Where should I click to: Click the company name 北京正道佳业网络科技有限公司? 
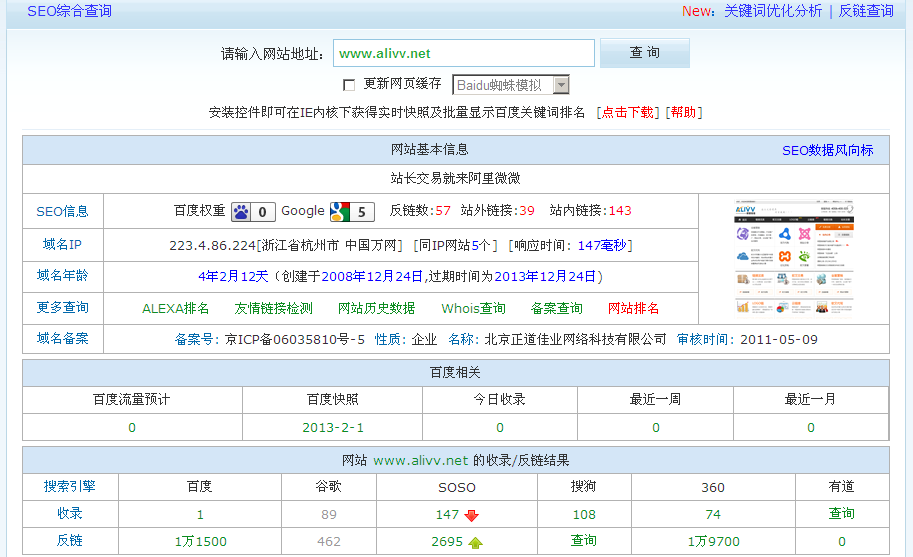tap(575, 339)
